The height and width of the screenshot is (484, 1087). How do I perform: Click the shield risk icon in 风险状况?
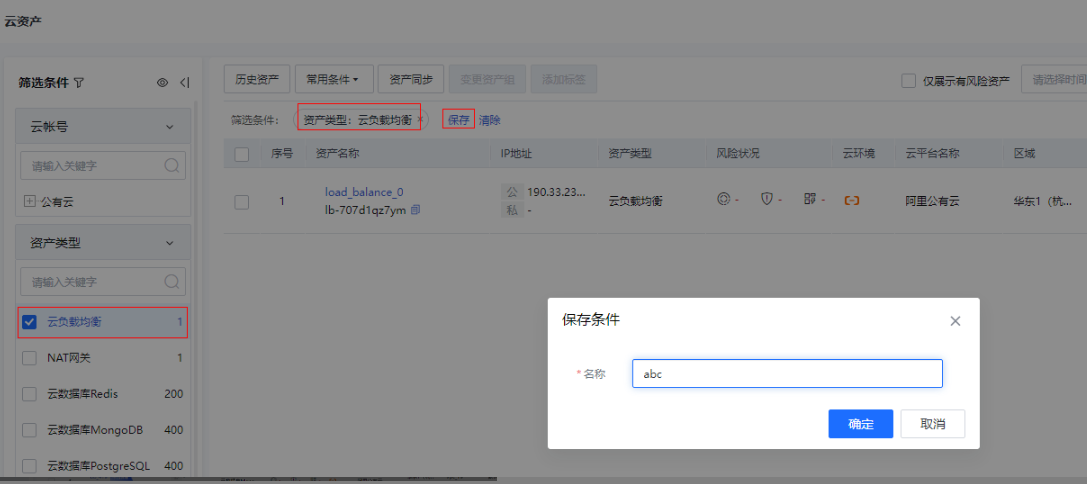[x=767, y=200]
